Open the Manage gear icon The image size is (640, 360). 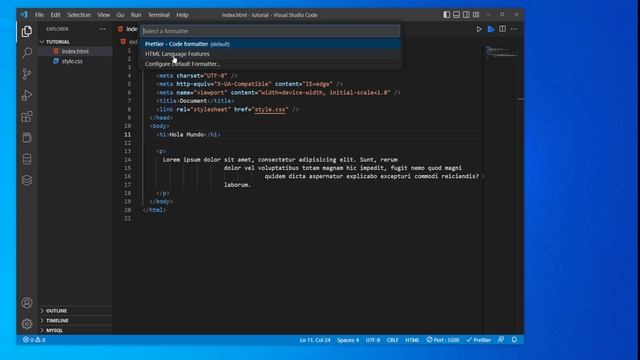pos(27,324)
